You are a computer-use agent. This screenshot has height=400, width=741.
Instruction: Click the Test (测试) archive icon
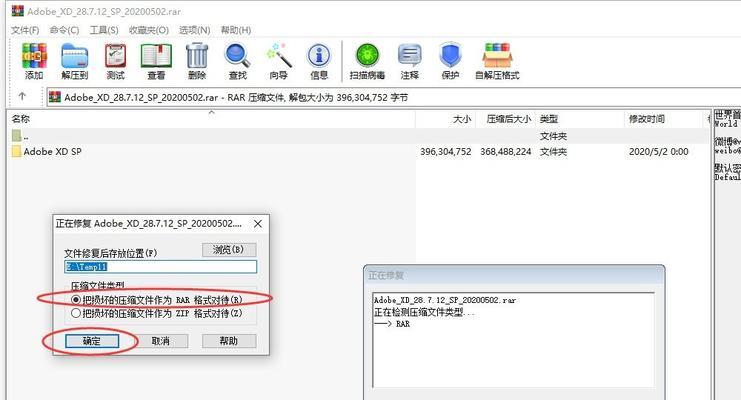[115, 56]
